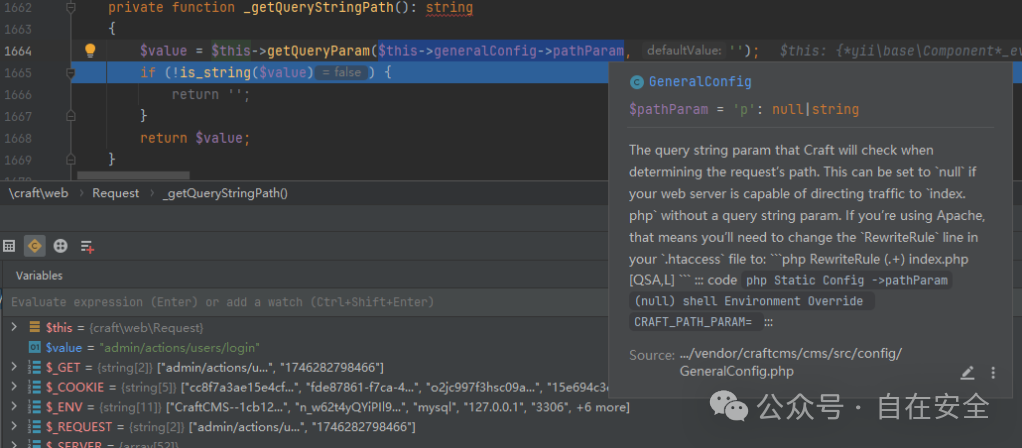The width and height of the screenshot is (1022, 448).
Task: Collapse the function fold marker on line 1662
Action: coord(70,8)
